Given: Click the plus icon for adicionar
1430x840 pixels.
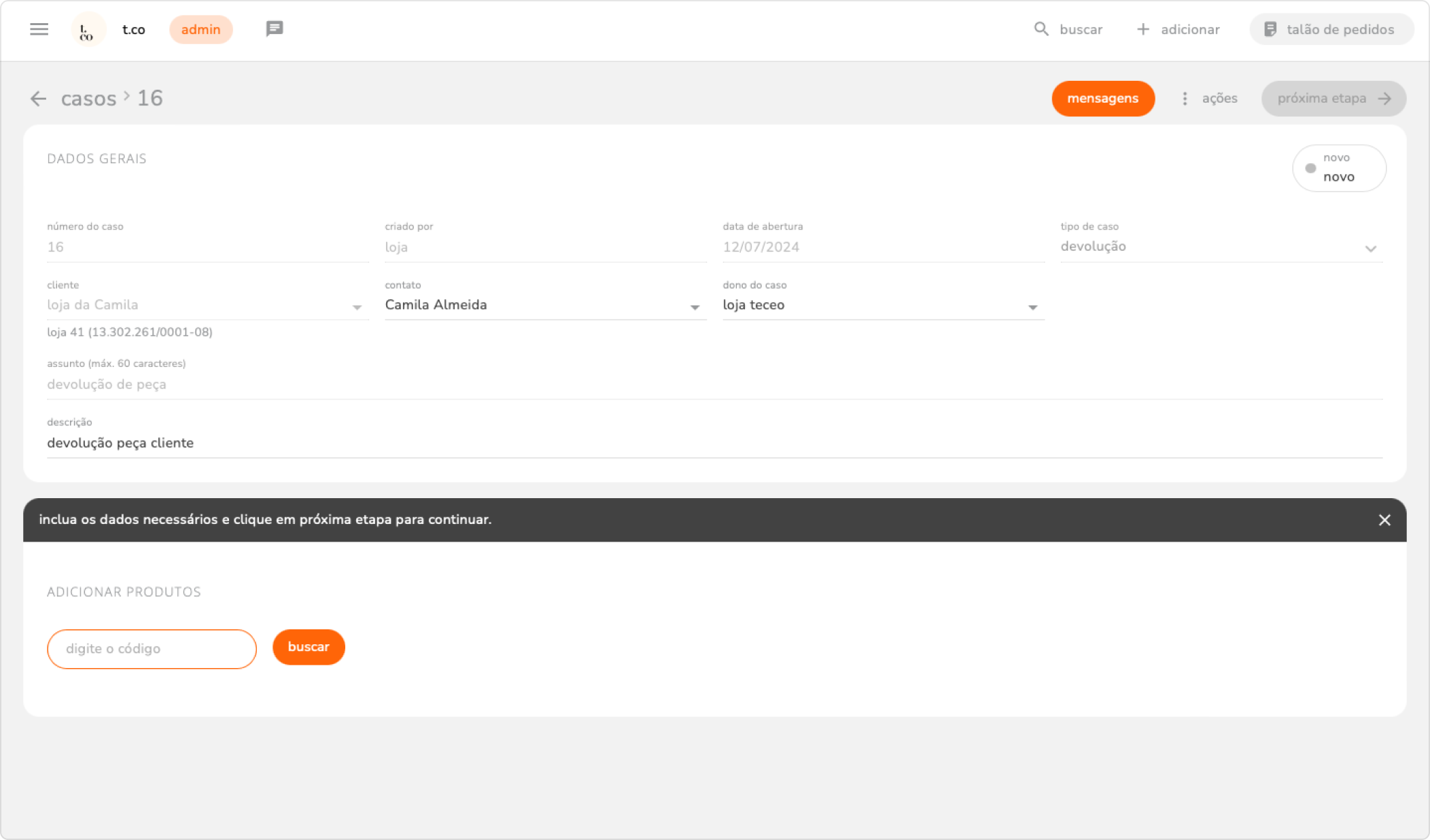Looking at the screenshot, I should (x=1143, y=29).
